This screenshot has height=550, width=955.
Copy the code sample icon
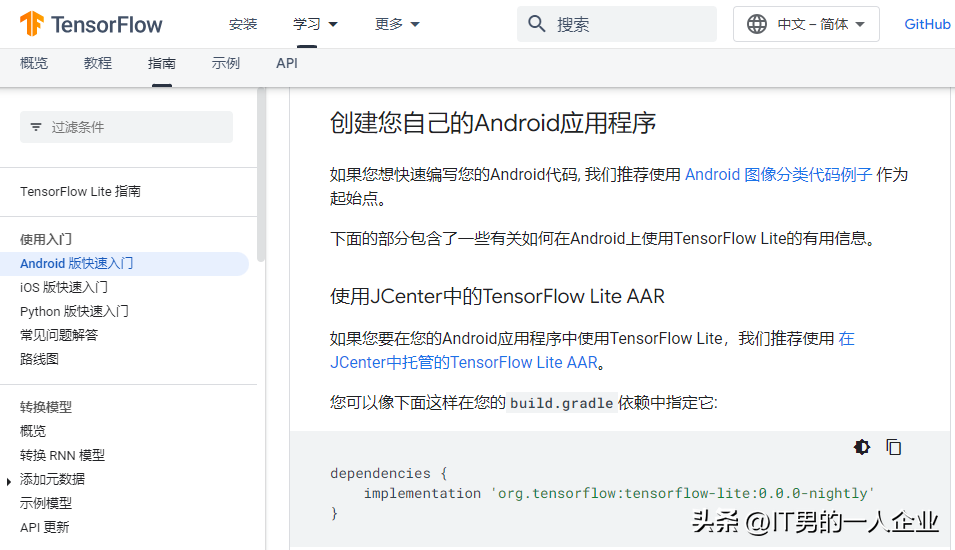(893, 447)
